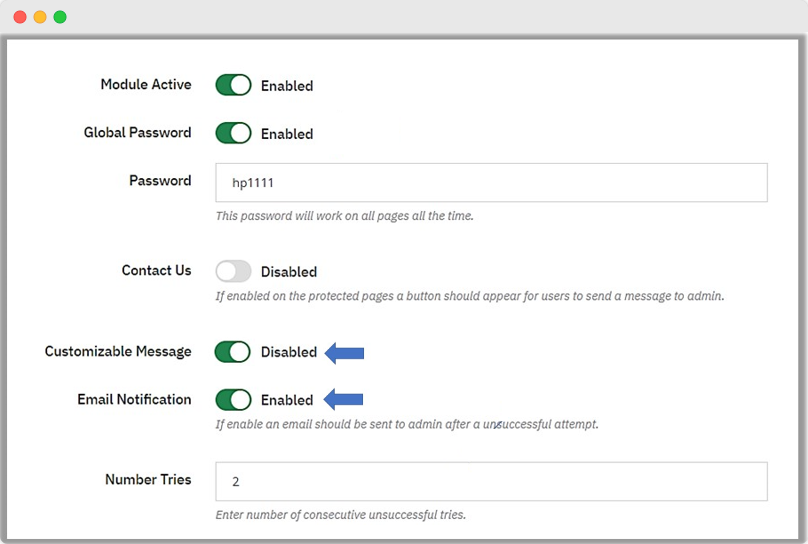Click the blue arrow beside Customizable Message
The width and height of the screenshot is (808, 544).
(345, 352)
